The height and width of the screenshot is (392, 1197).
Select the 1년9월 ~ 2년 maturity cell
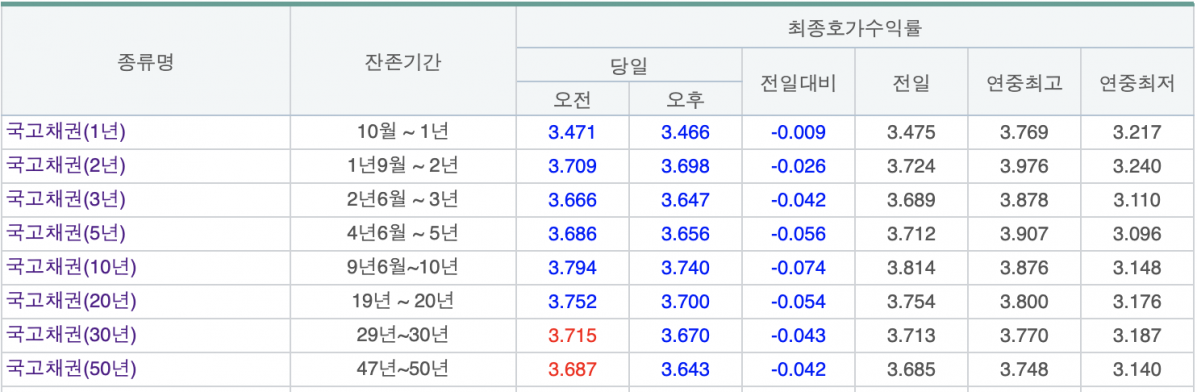(x=403, y=165)
